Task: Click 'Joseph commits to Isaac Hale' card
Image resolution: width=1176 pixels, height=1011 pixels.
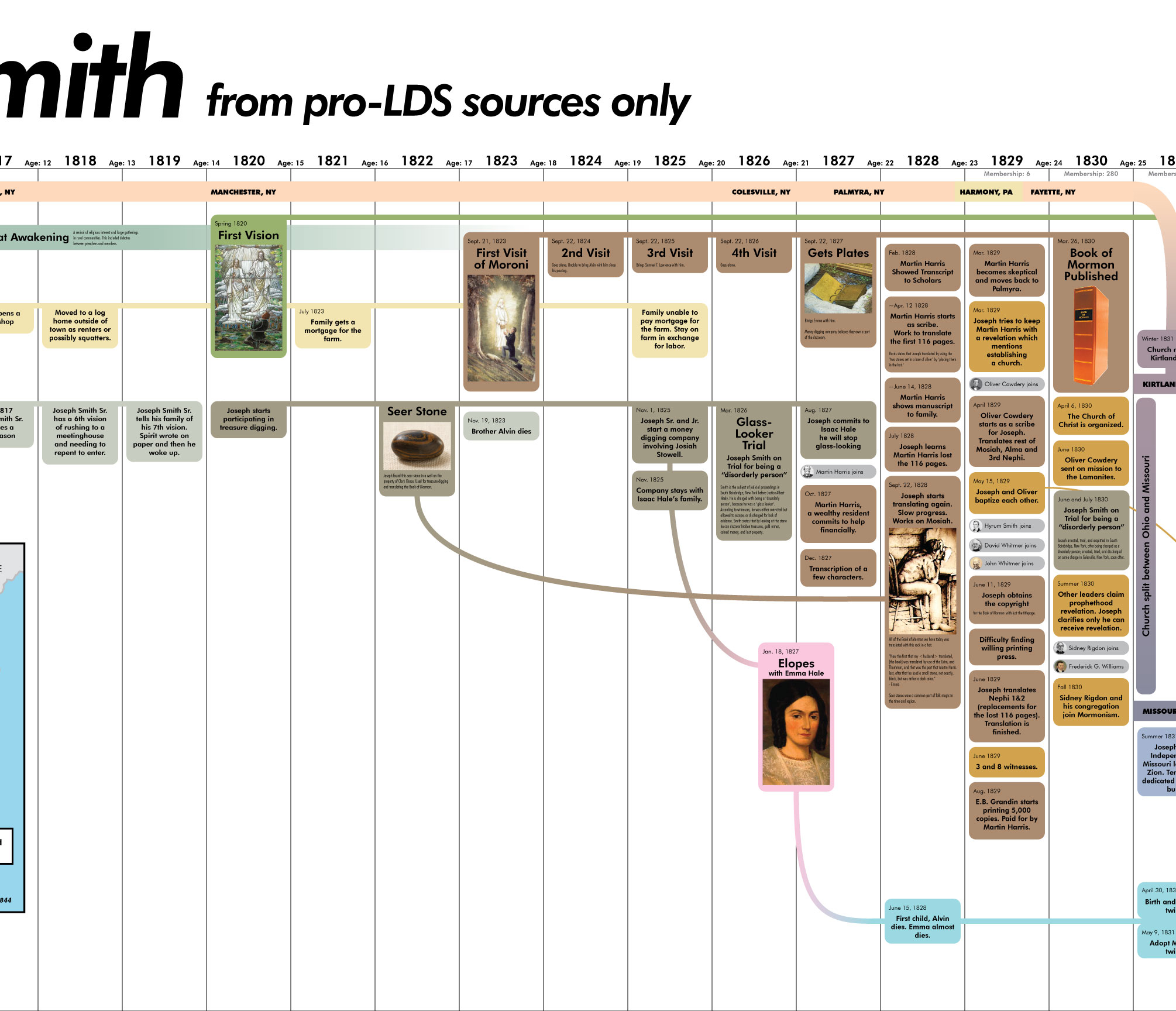Action: [x=838, y=430]
